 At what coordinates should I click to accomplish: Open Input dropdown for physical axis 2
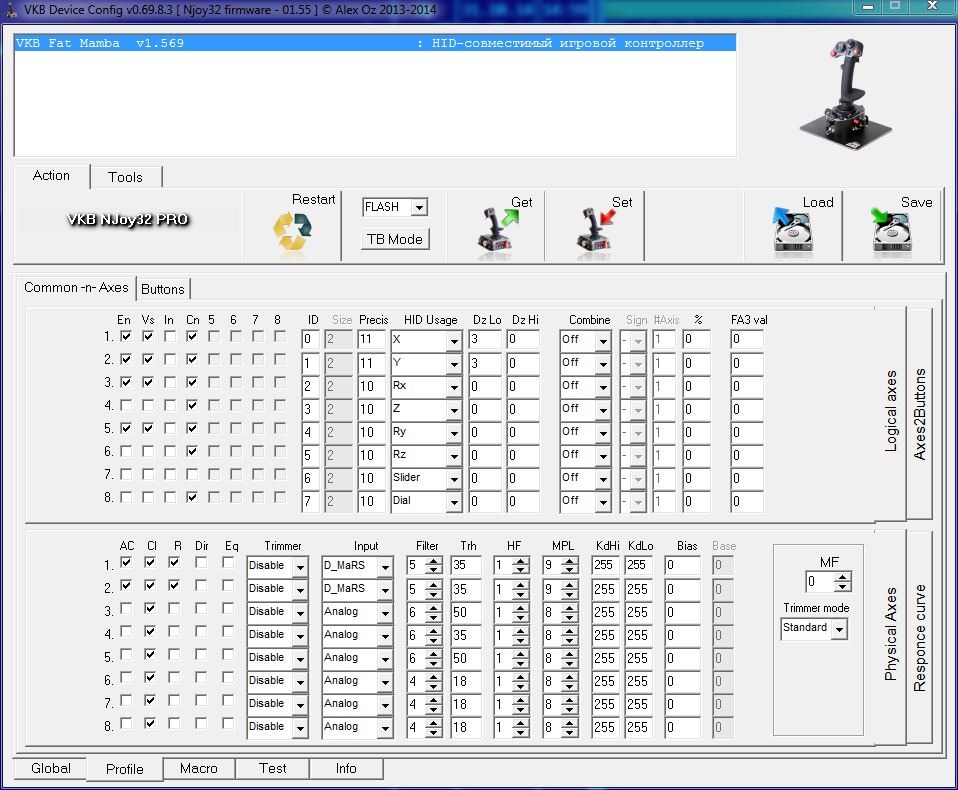tap(386, 591)
